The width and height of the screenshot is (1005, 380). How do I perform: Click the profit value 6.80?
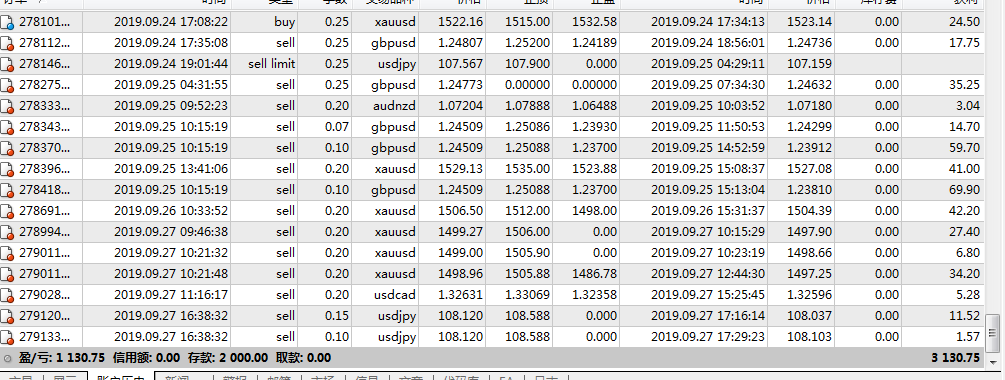(968, 253)
